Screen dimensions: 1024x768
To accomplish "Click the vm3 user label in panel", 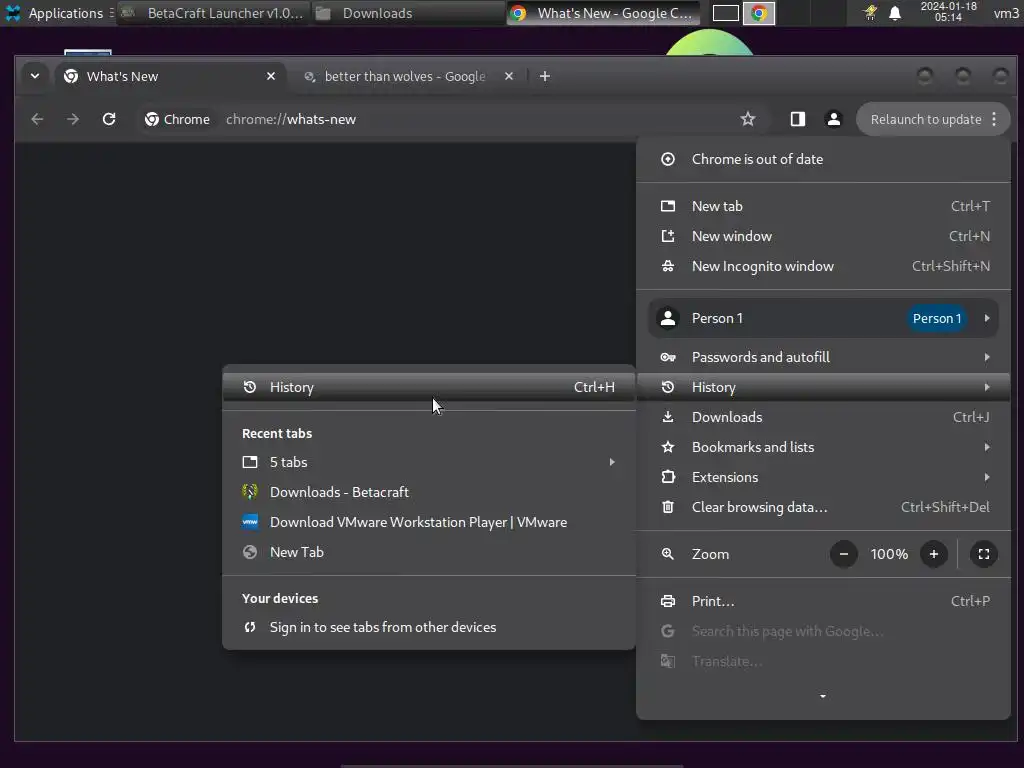I will [x=1006, y=13].
